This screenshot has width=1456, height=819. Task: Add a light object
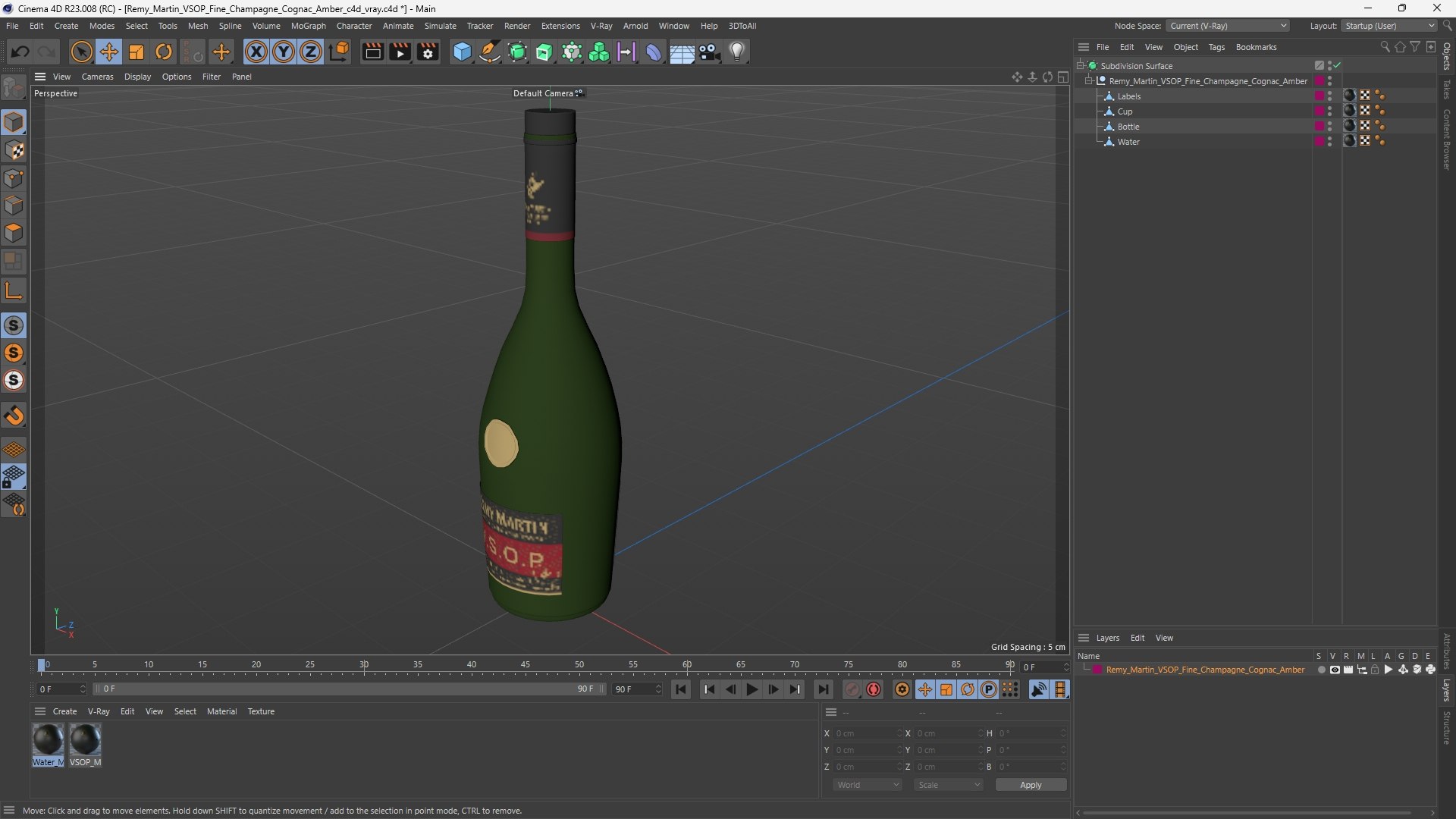point(737,52)
